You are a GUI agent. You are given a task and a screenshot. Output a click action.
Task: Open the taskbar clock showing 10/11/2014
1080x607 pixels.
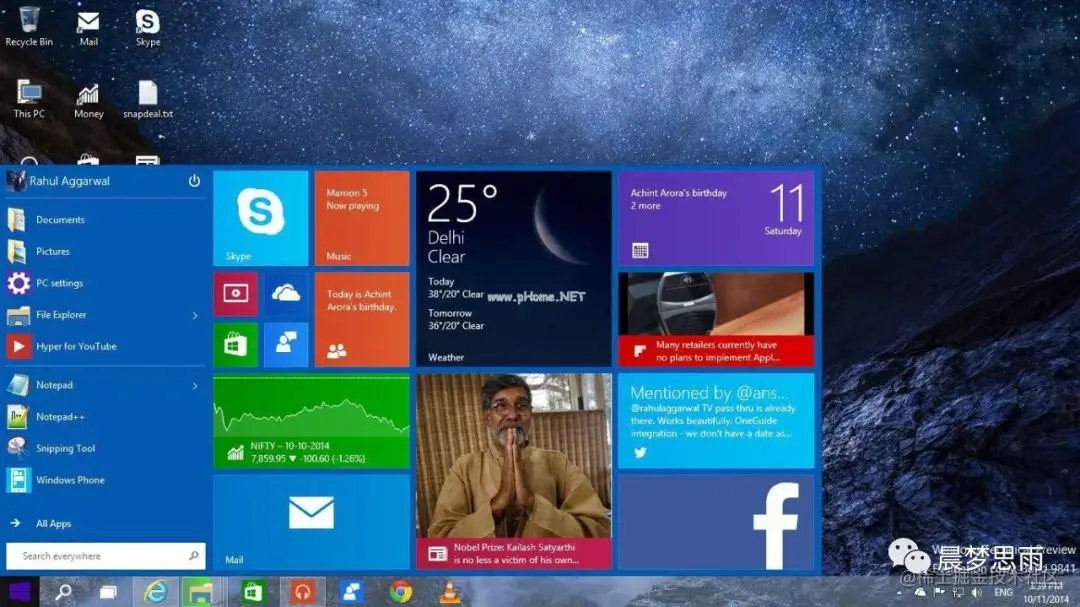(1046, 593)
